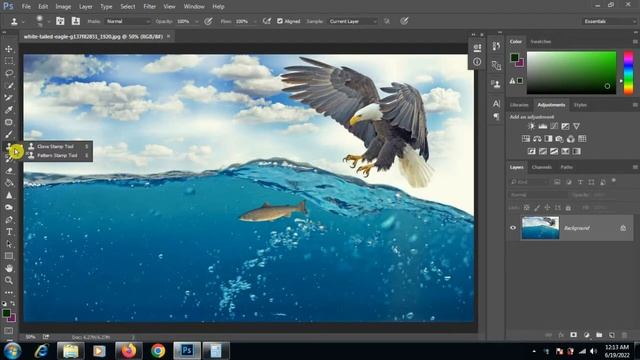Select the Rectangle shape tool
Viewport: 640px width, 360px height.
9,256
